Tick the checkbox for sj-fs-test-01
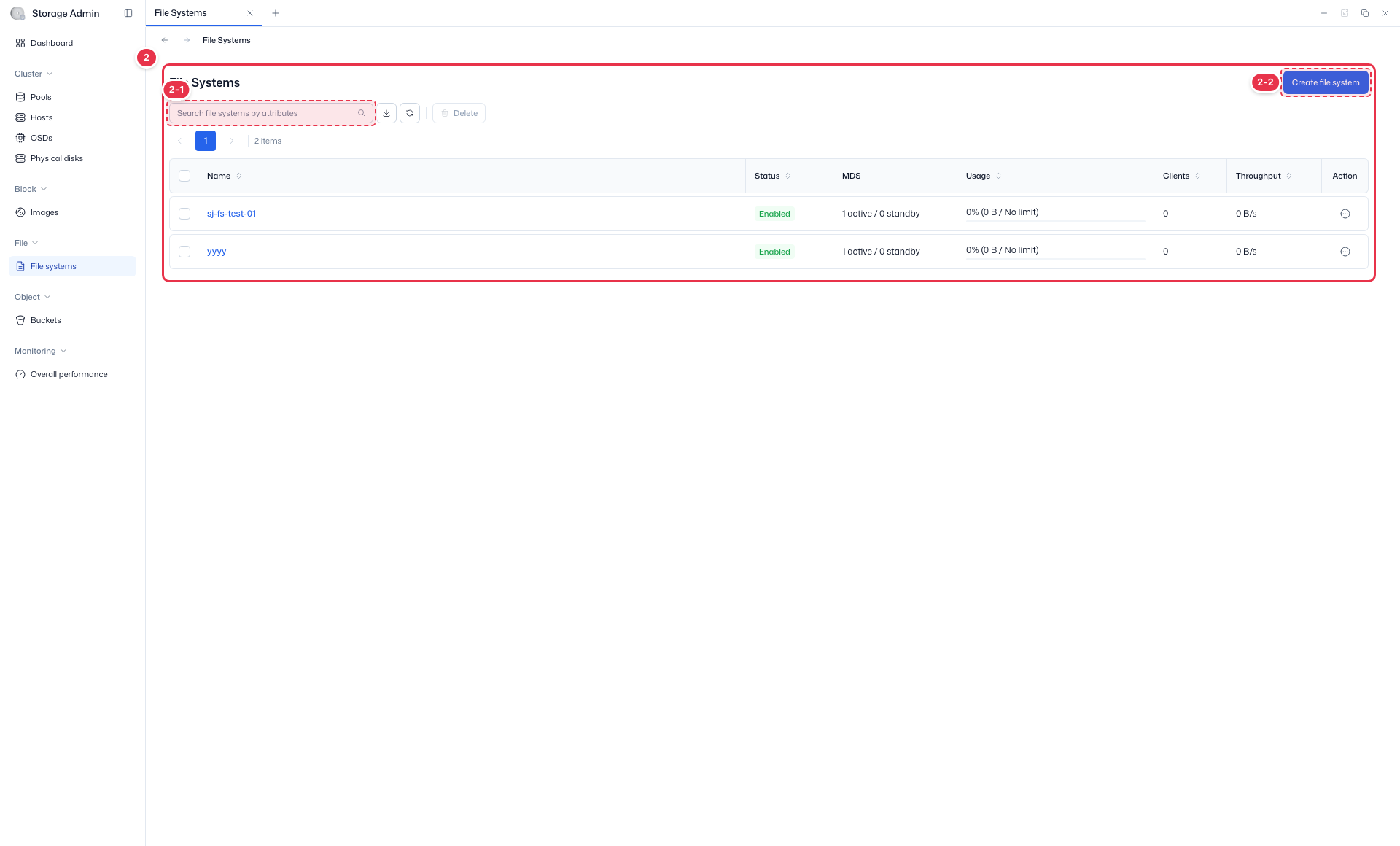This screenshot has width=1400, height=846. pos(184,214)
